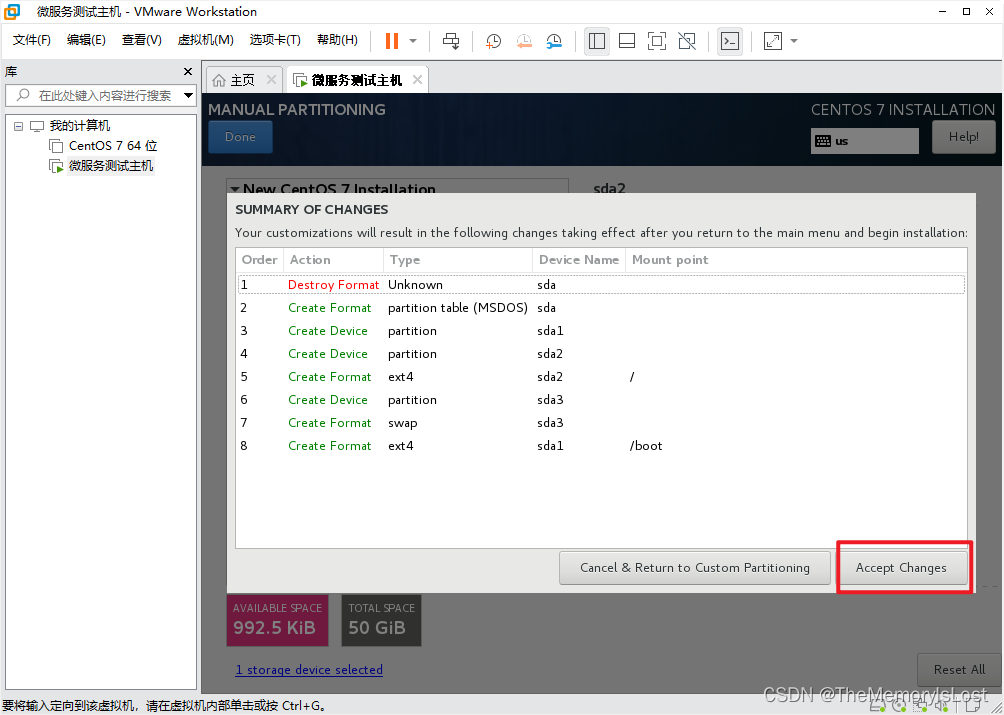Select row 7 swap format sda3
1004x715 pixels.
point(601,423)
